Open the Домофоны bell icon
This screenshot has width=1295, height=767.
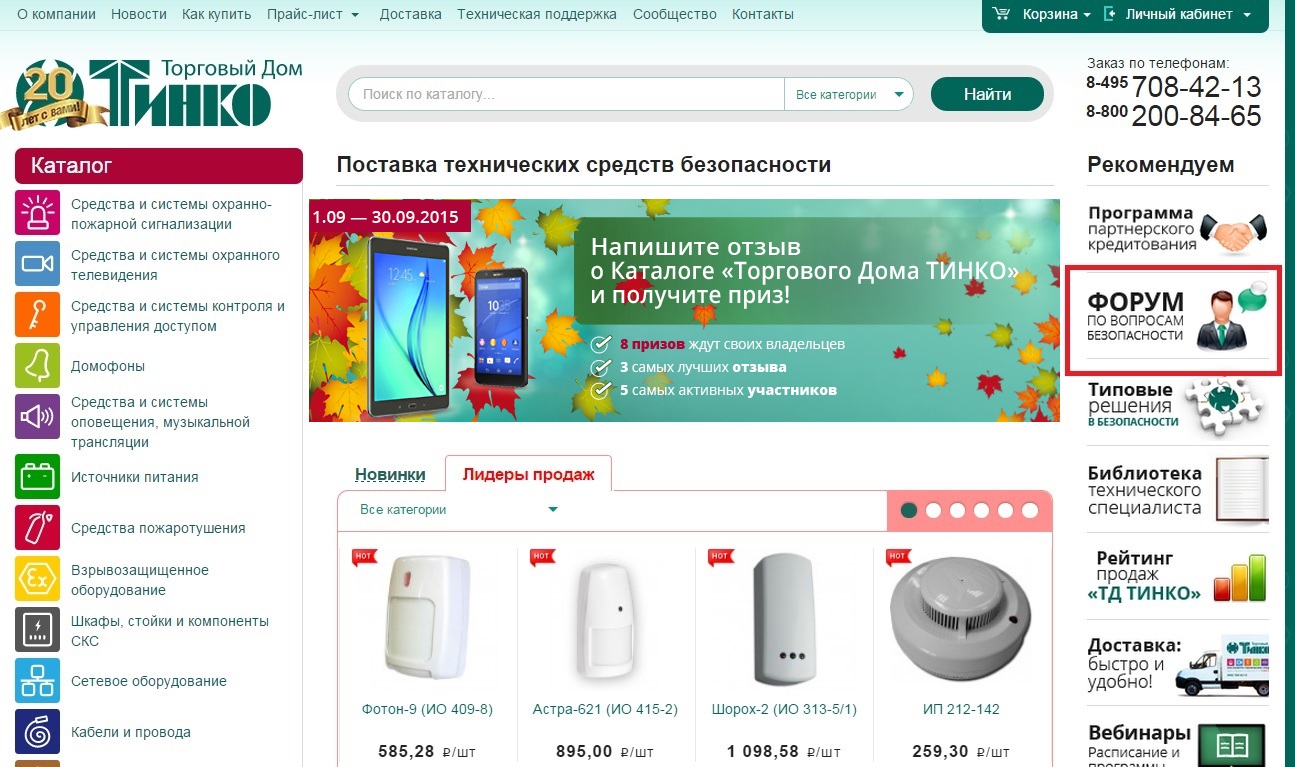(x=38, y=366)
